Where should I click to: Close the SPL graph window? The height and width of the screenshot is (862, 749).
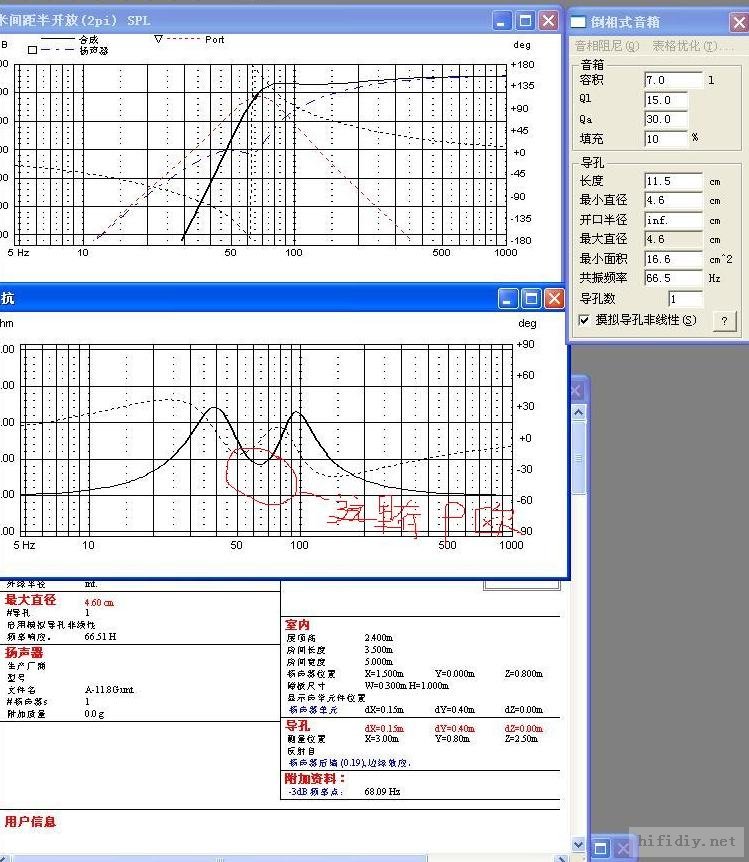click(x=548, y=20)
